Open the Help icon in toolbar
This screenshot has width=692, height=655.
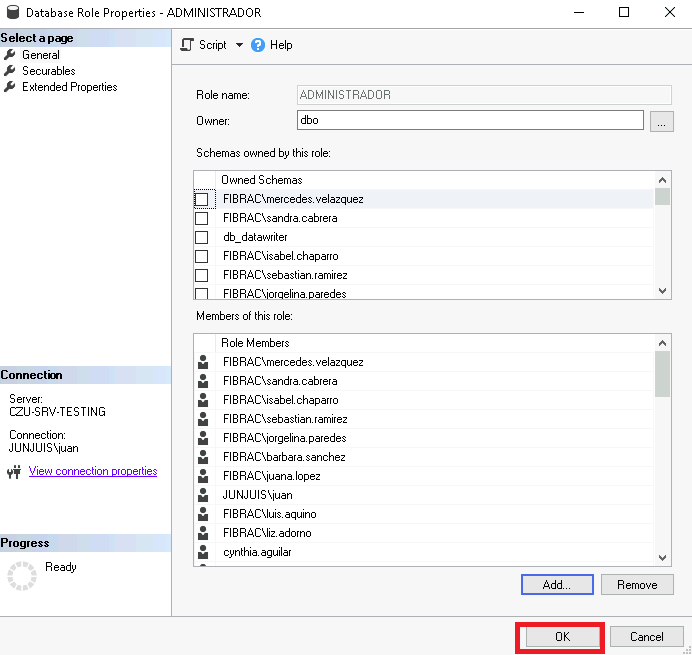(258, 45)
